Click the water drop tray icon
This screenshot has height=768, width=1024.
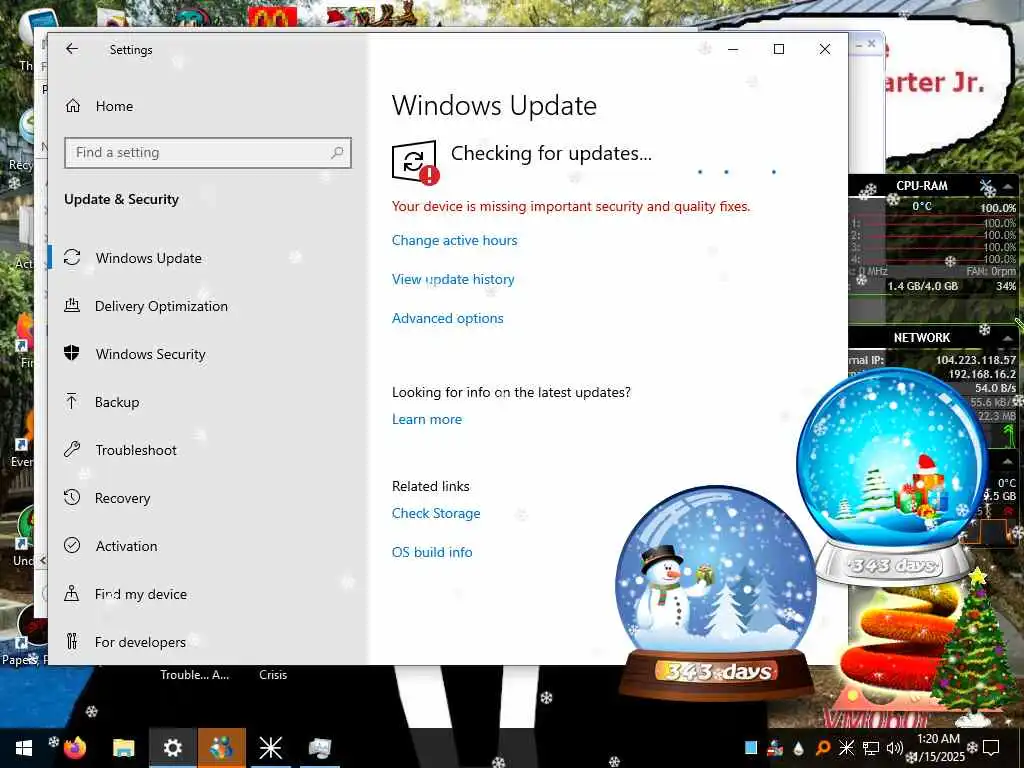799,748
